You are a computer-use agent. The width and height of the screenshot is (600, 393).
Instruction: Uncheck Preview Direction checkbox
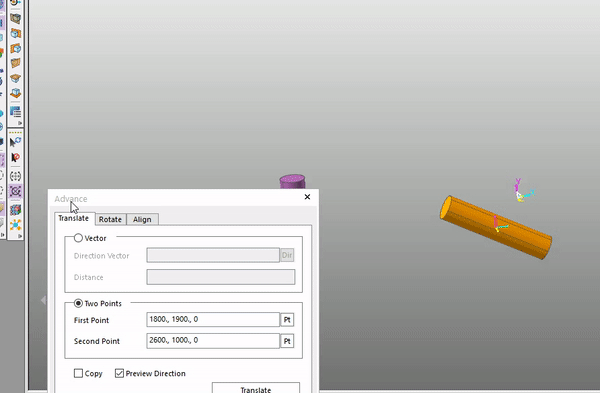119,373
